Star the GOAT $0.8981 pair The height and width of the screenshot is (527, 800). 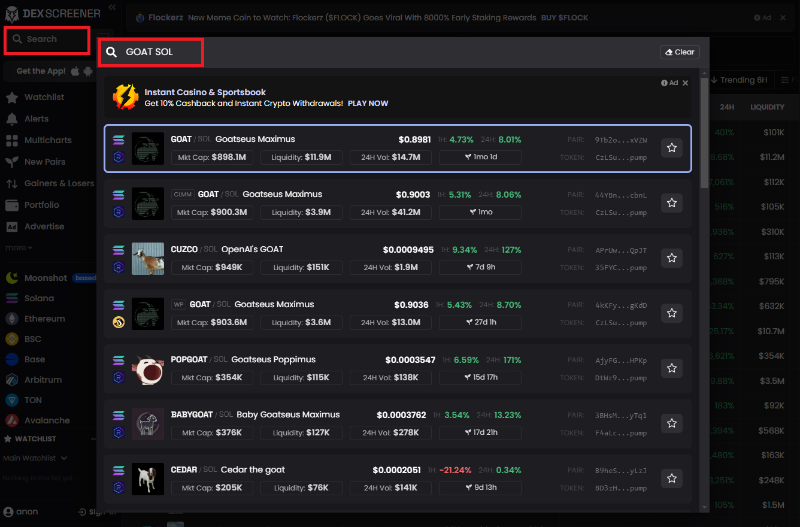[x=671, y=148]
